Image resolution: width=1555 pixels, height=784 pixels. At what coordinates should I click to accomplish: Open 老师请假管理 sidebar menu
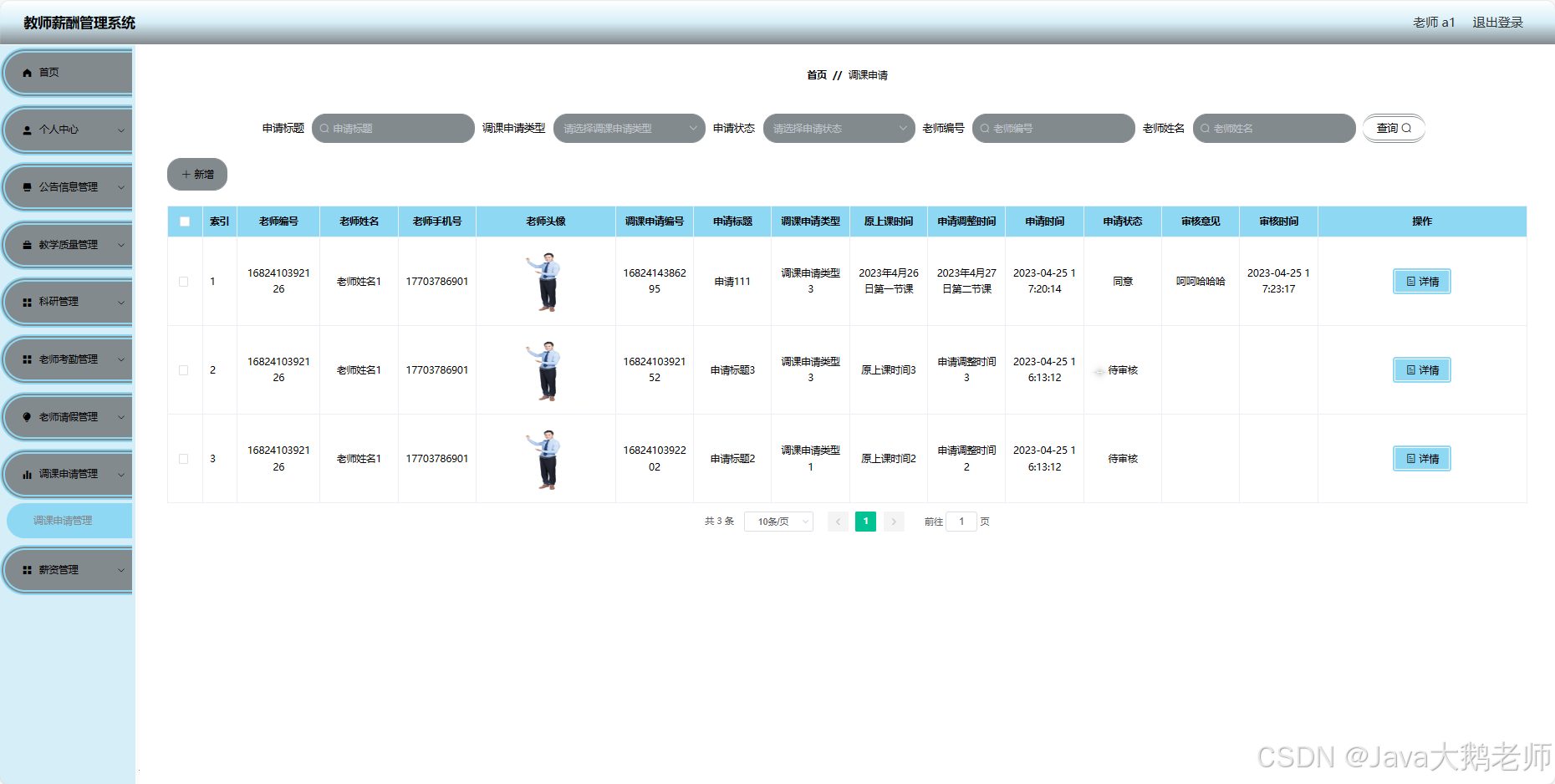pos(68,417)
